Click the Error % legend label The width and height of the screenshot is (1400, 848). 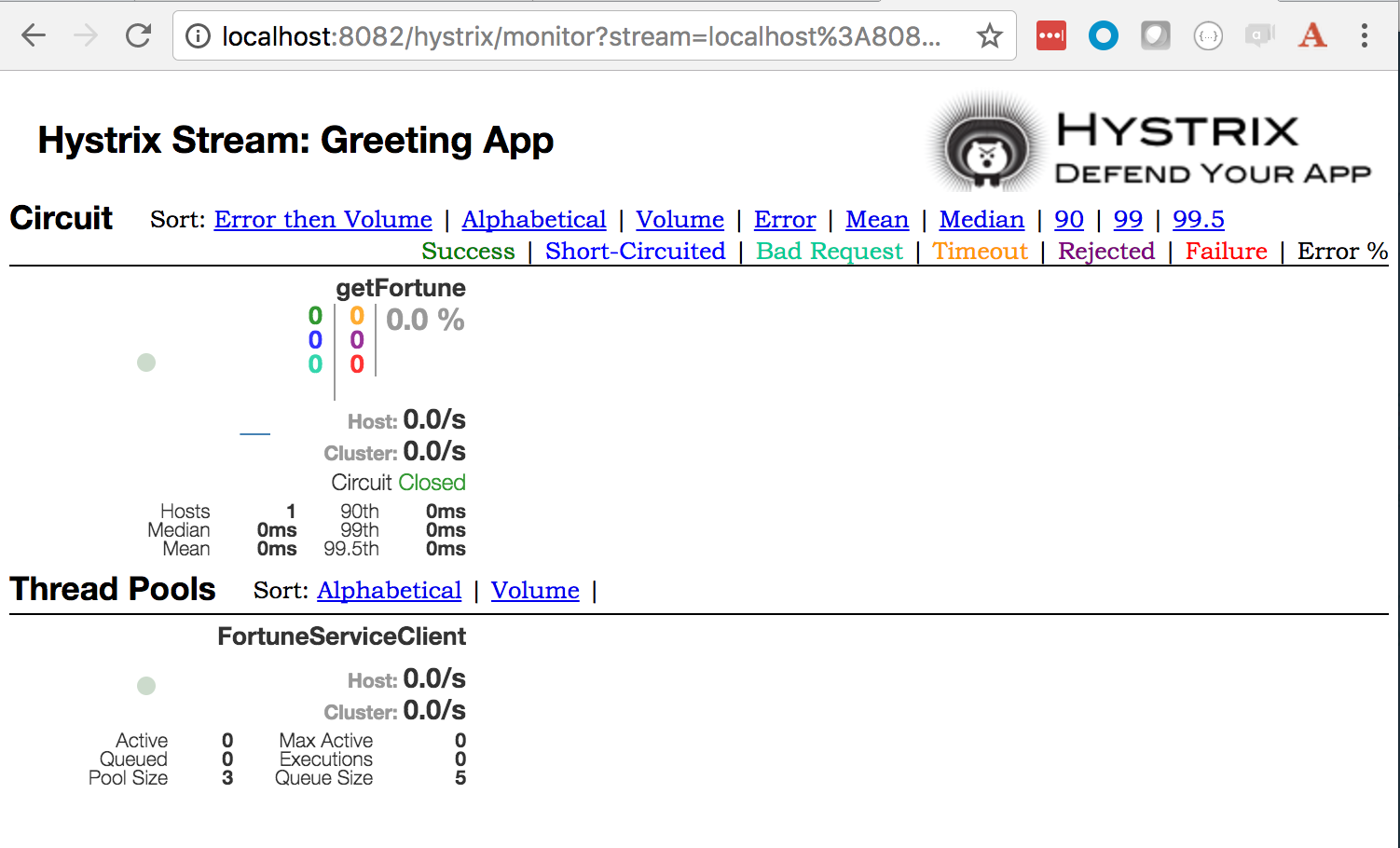coord(1342,251)
